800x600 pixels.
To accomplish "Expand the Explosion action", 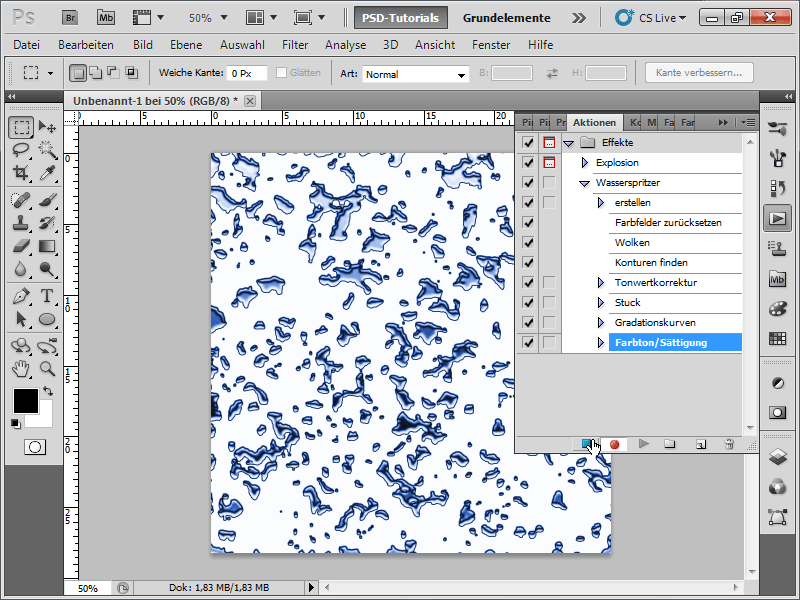I will coord(585,163).
